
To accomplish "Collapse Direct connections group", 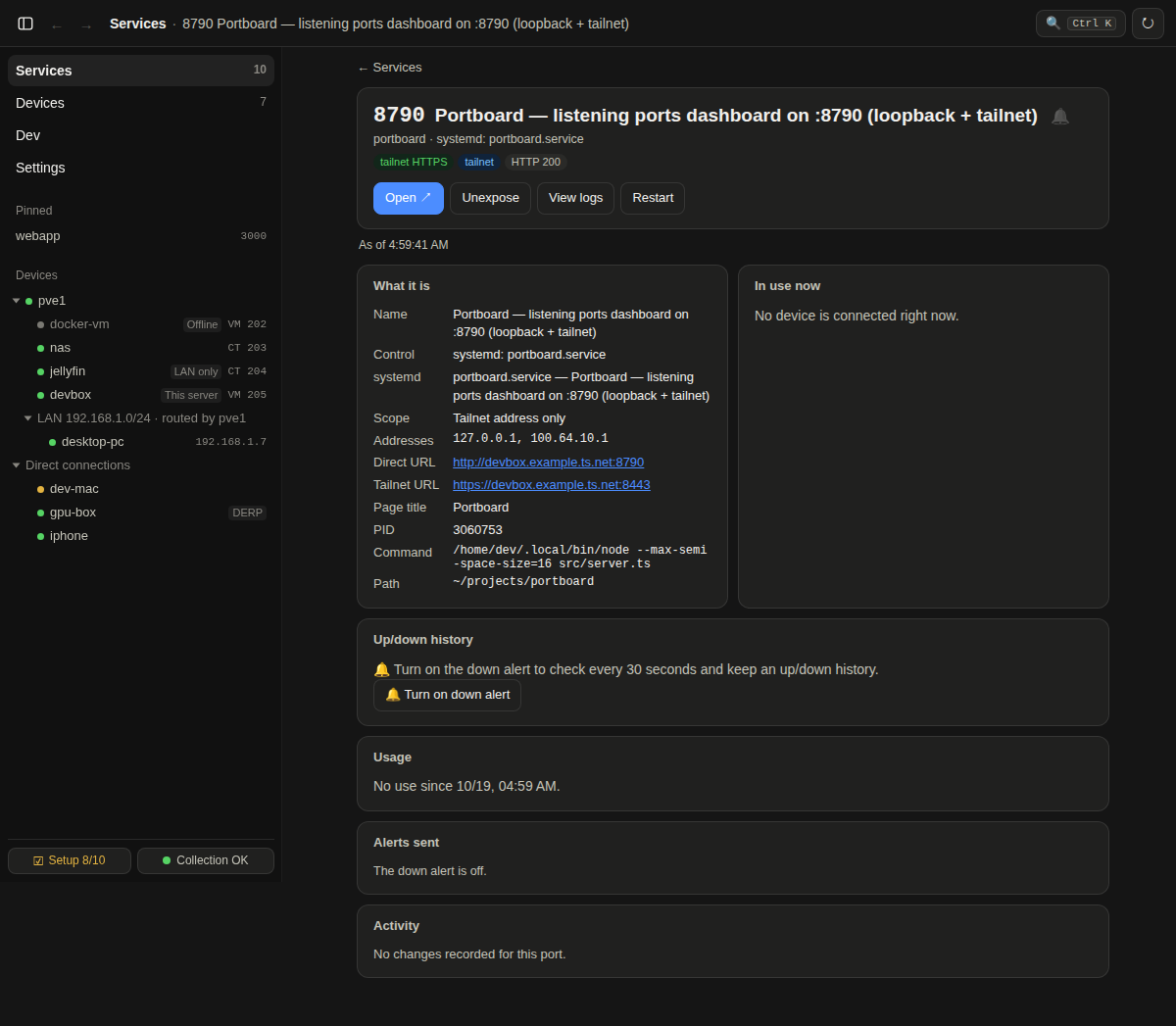I will [x=16, y=465].
